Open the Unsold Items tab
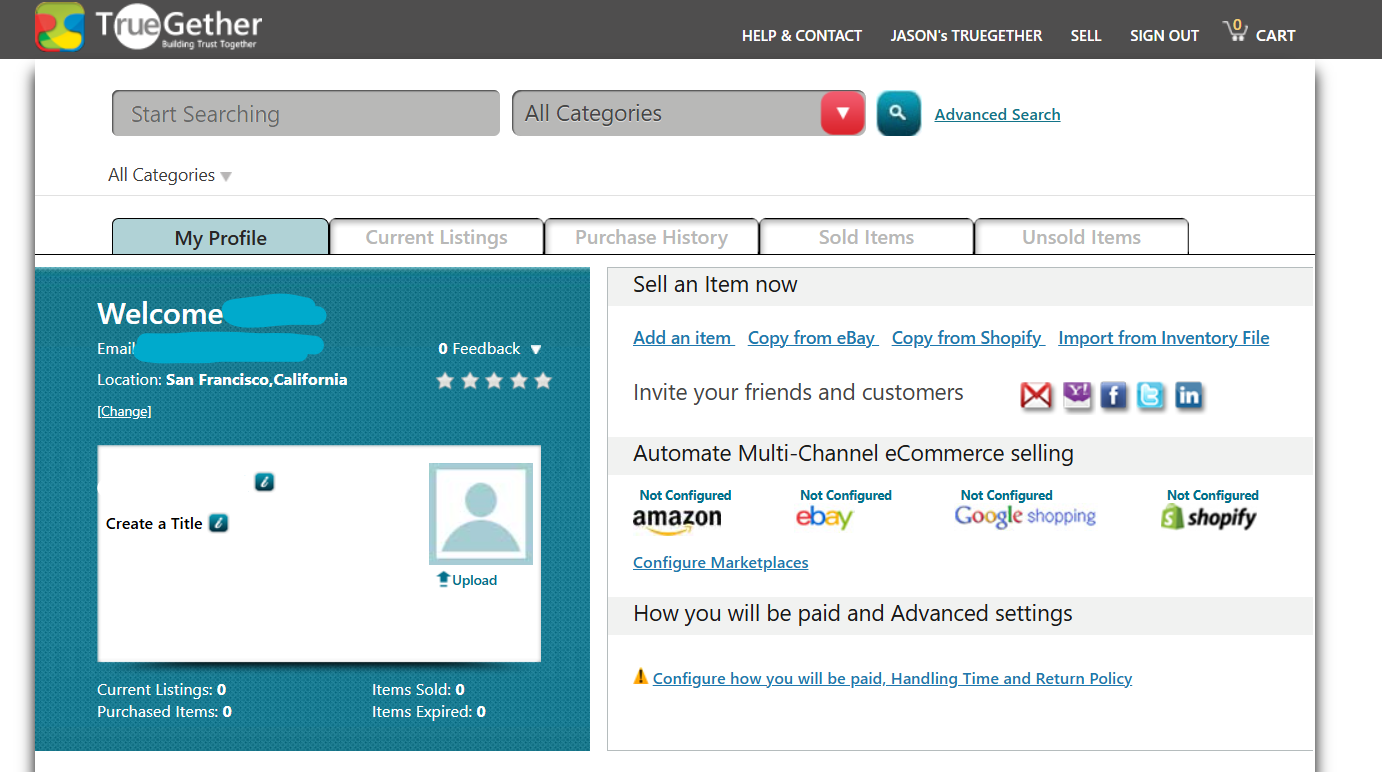 coord(1081,237)
